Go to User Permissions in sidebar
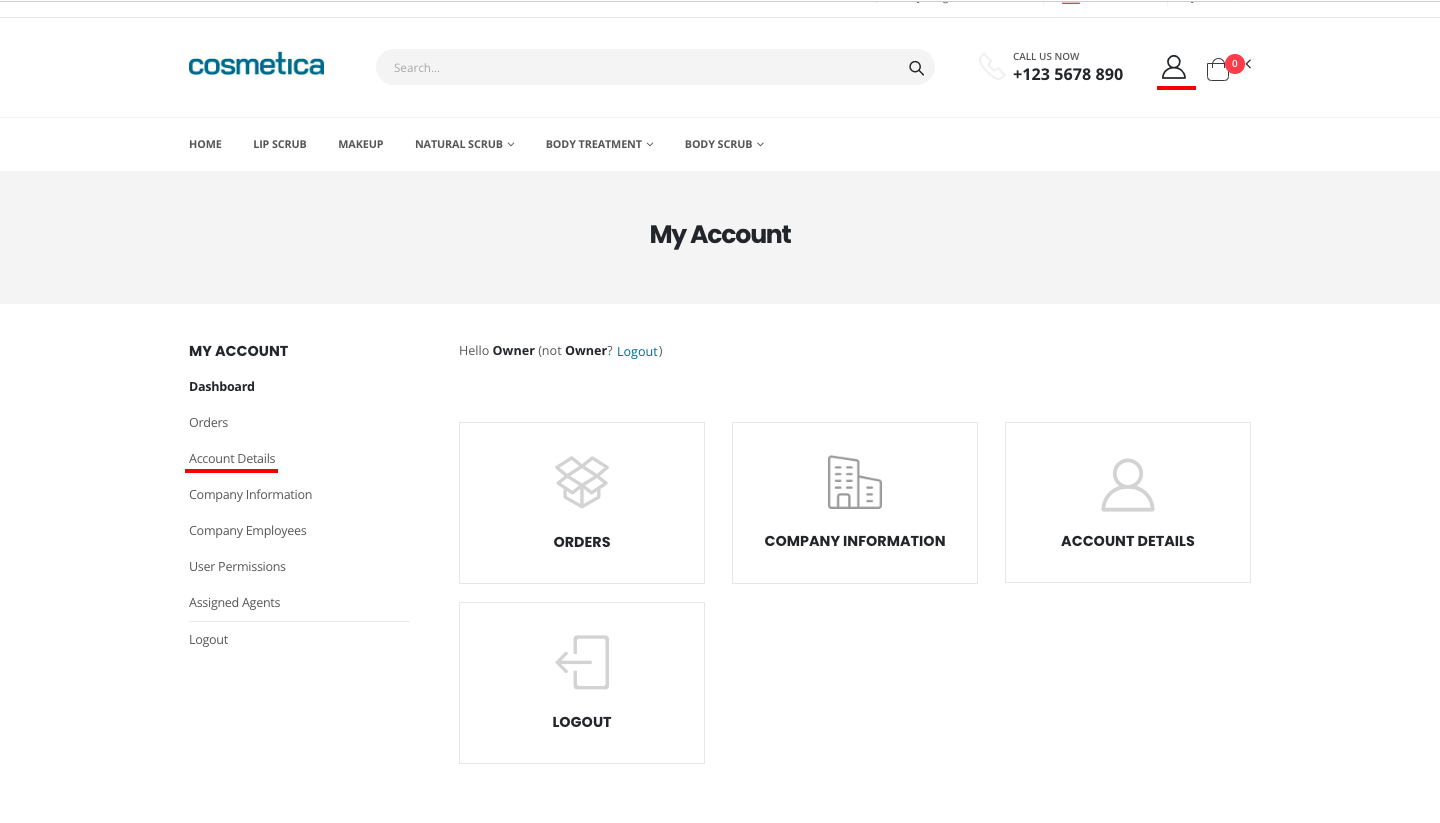 pyautogui.click(x=237, y=566)
